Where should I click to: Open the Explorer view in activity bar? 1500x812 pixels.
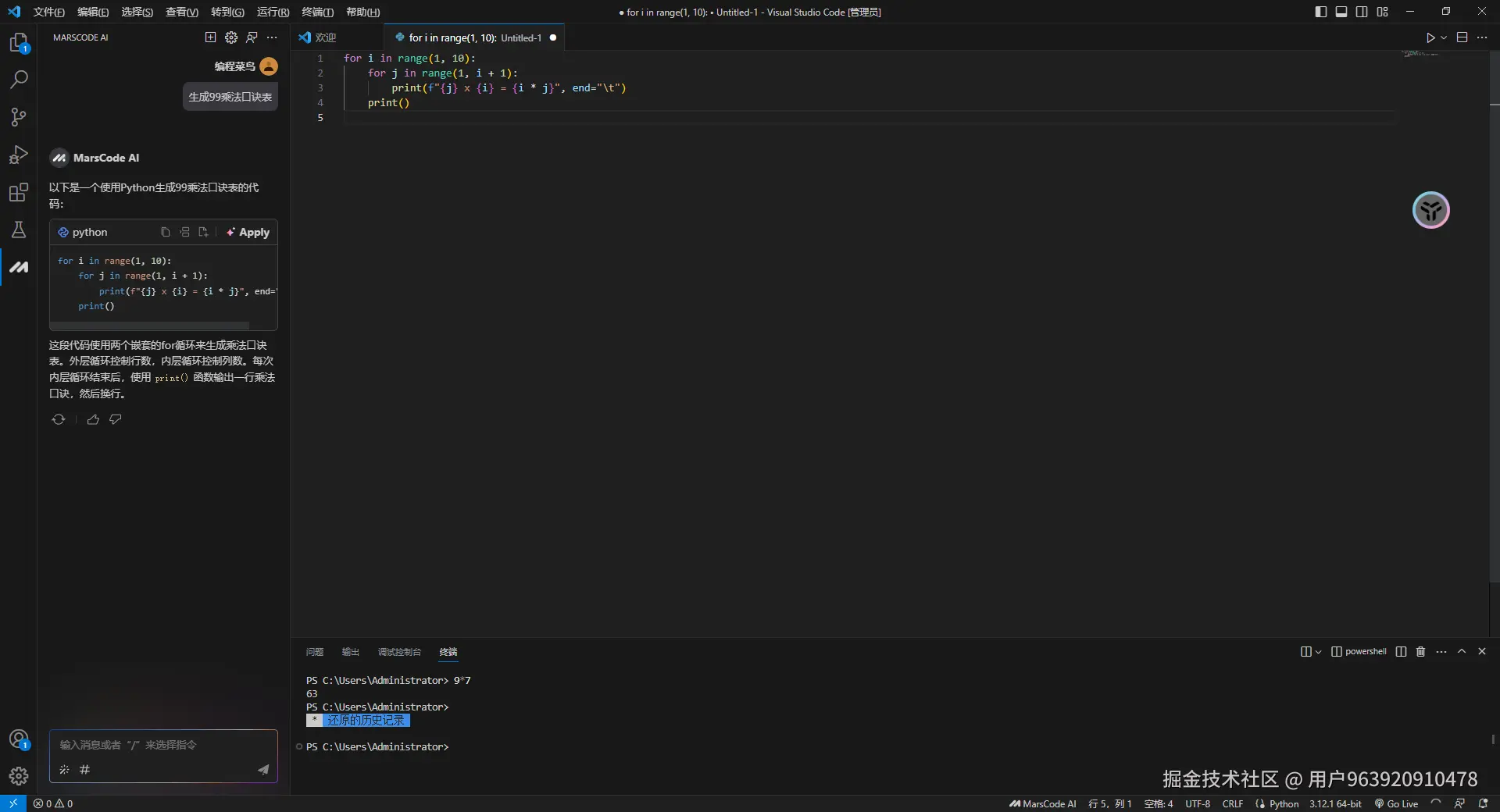[19, 42]
